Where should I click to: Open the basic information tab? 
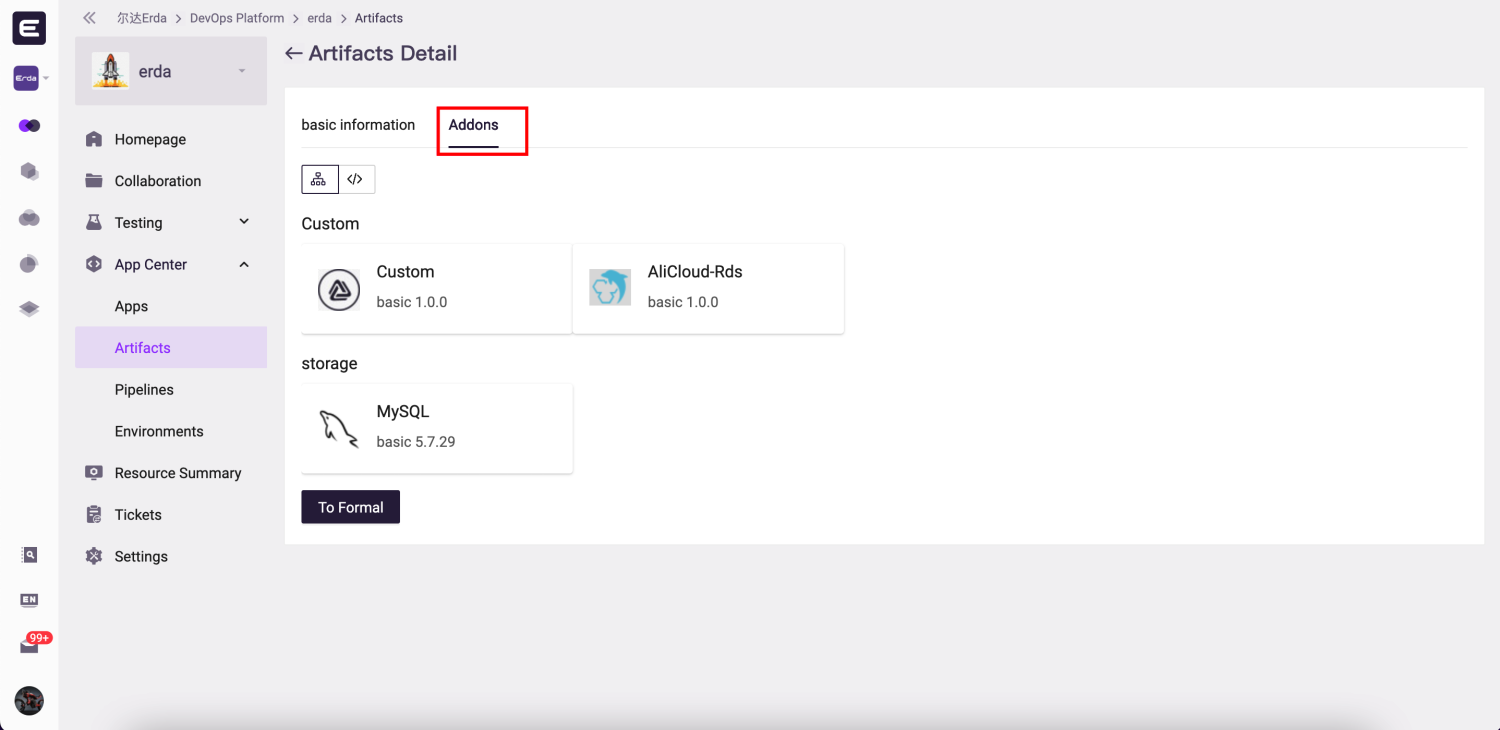(x=358, y=125)
